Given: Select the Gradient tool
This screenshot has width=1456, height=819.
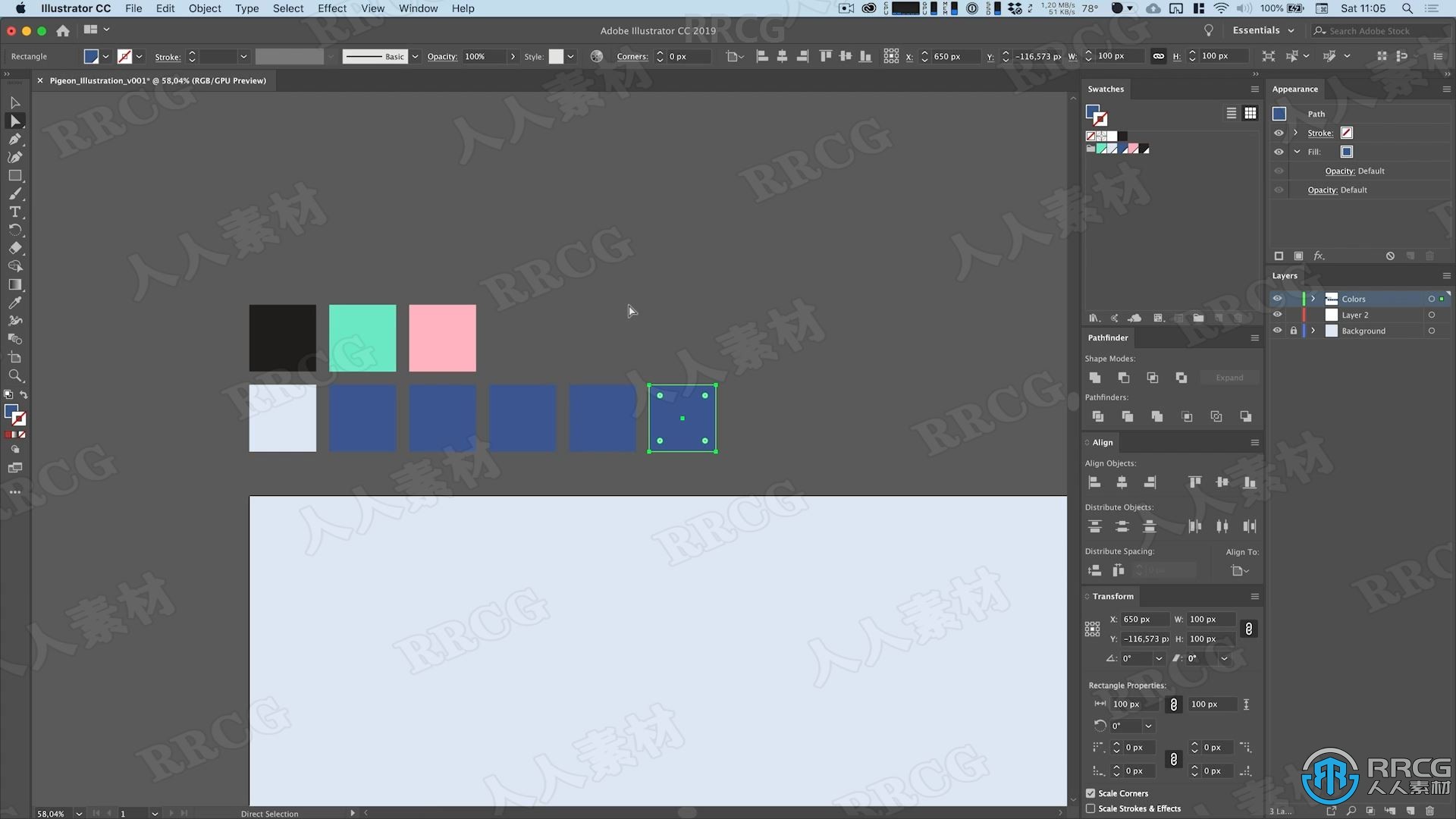Looking at the screenshot, I should tap(15, 285).
